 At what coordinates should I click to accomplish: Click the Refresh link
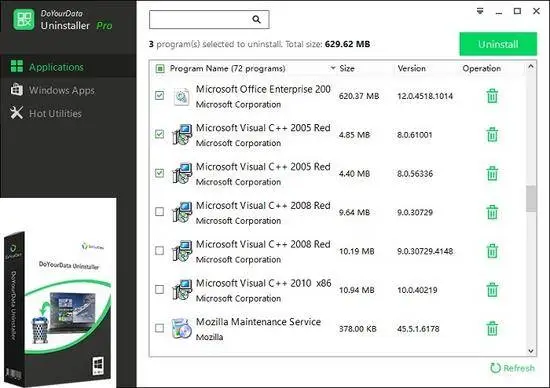[512, 368]
